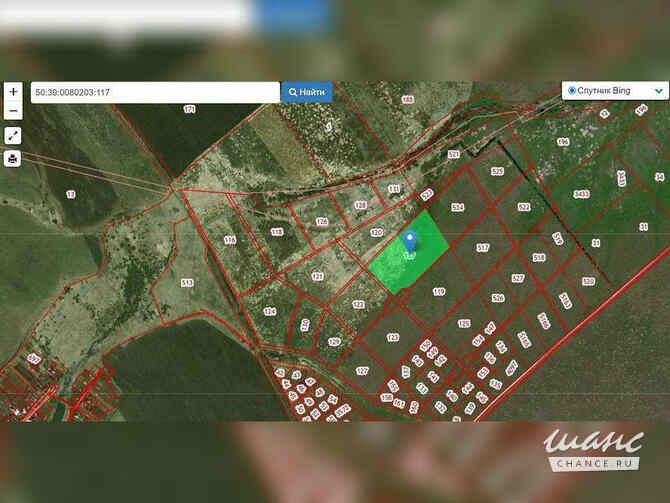This screenshot has height=503, width=670.
Task: Open the Спутник Bing layer dropdown
Action: [615, 91]
